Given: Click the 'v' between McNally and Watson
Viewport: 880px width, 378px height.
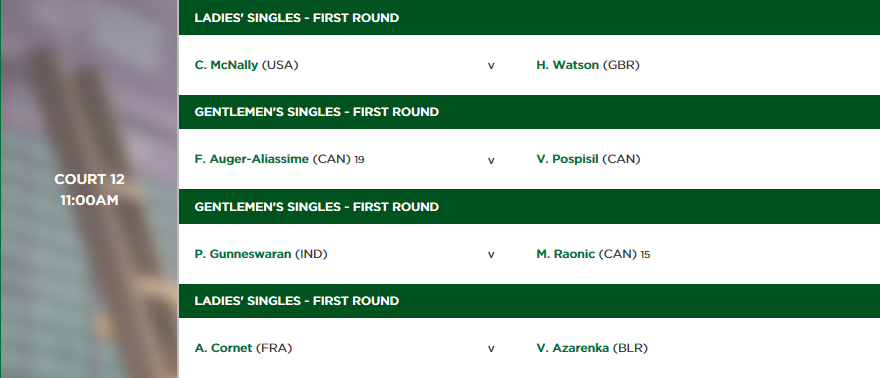Looking at the screenshot, I should [491, 66].
